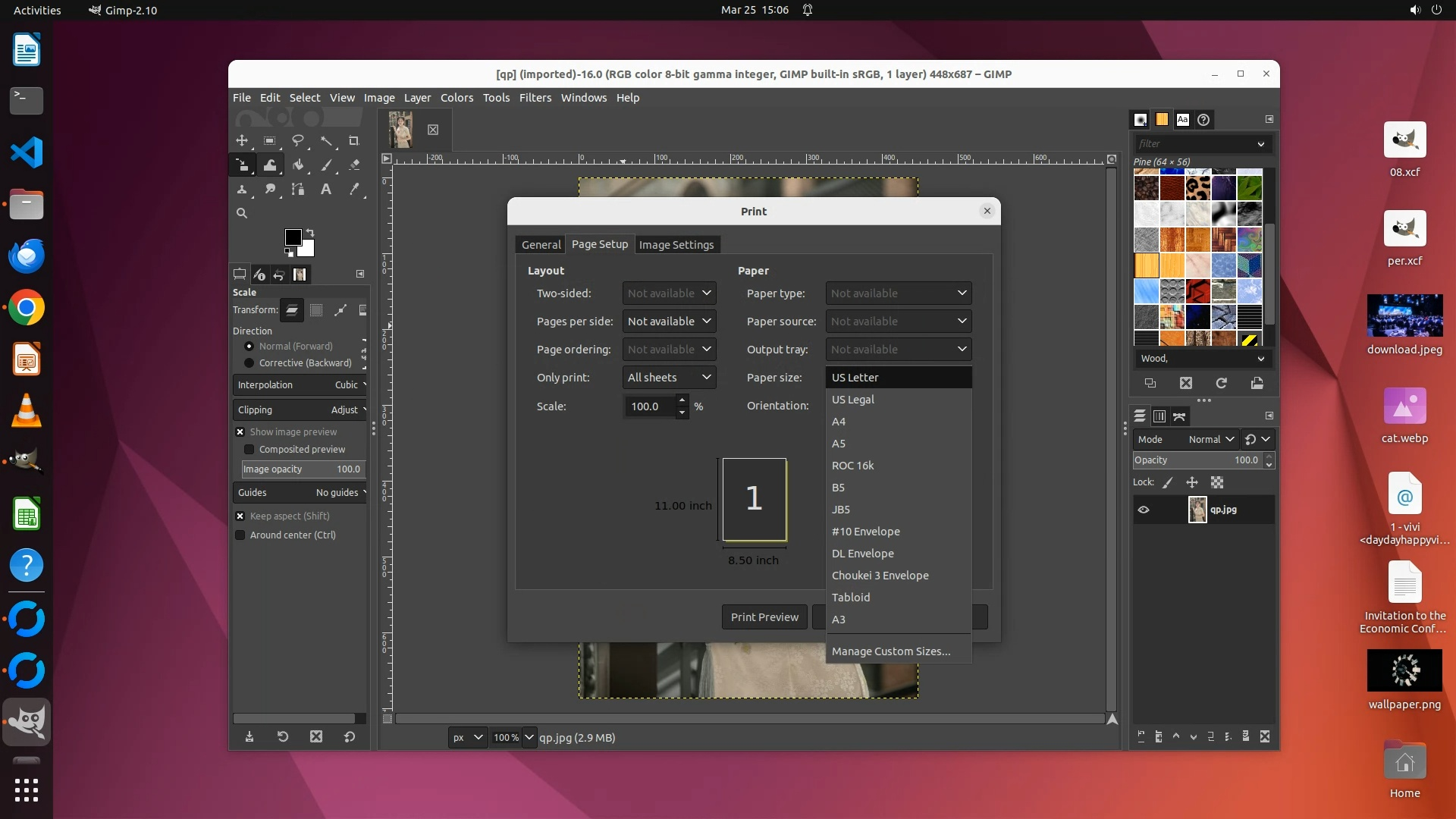Click the black foreground color swatch
This screenshot has width=1456, height=819.
coord(292,237)
